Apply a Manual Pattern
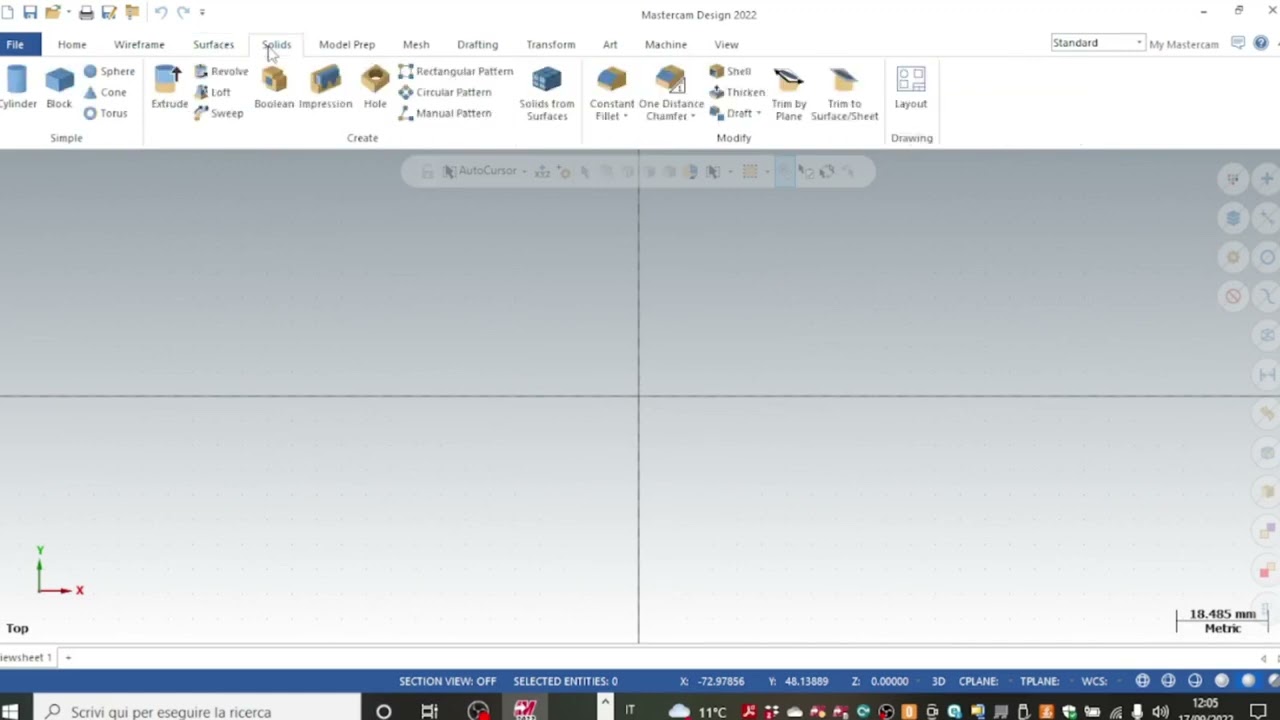Viewport: 1280px width, 720px height. pos(445,113)
